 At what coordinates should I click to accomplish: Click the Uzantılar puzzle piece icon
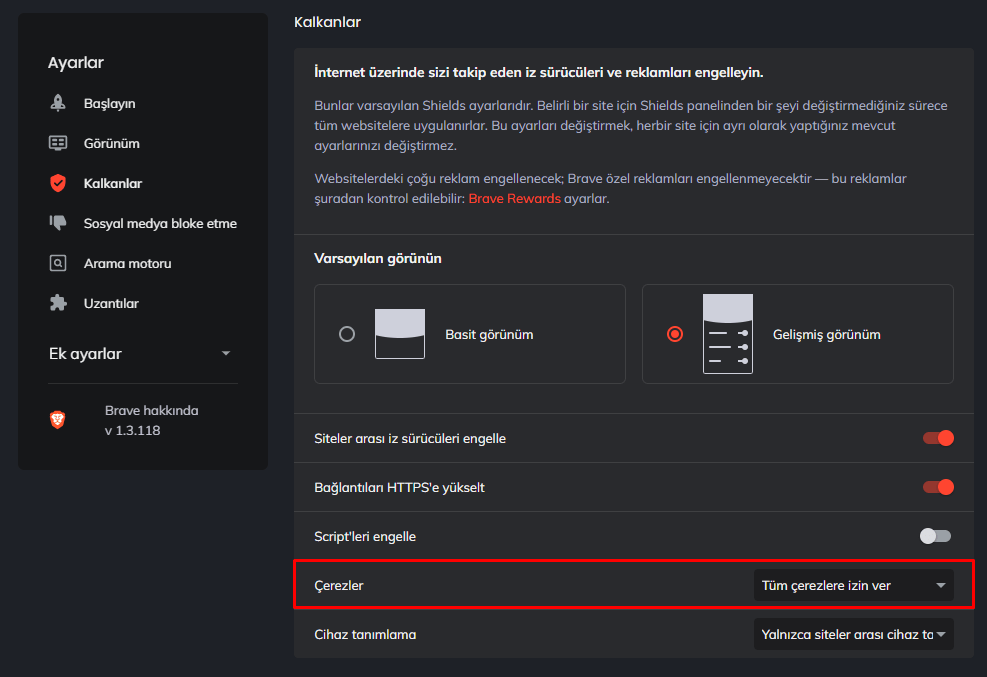[x=58, y=303]
